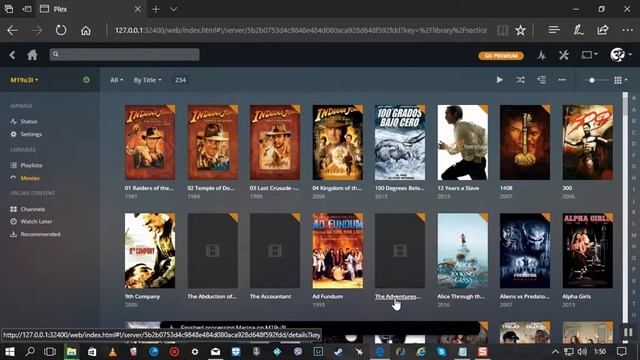Add page to favorites star icon

pos(520,30)
